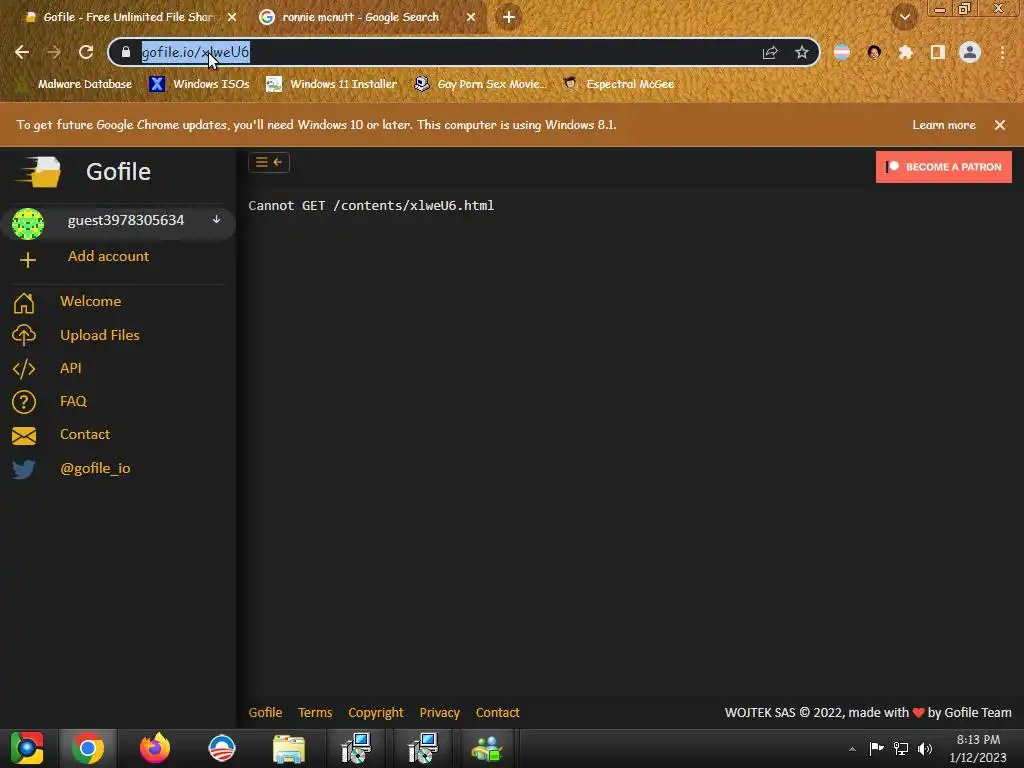Open the Windows 11 Installer bookmark
The image size is (1024, 768).
point(332,84)
